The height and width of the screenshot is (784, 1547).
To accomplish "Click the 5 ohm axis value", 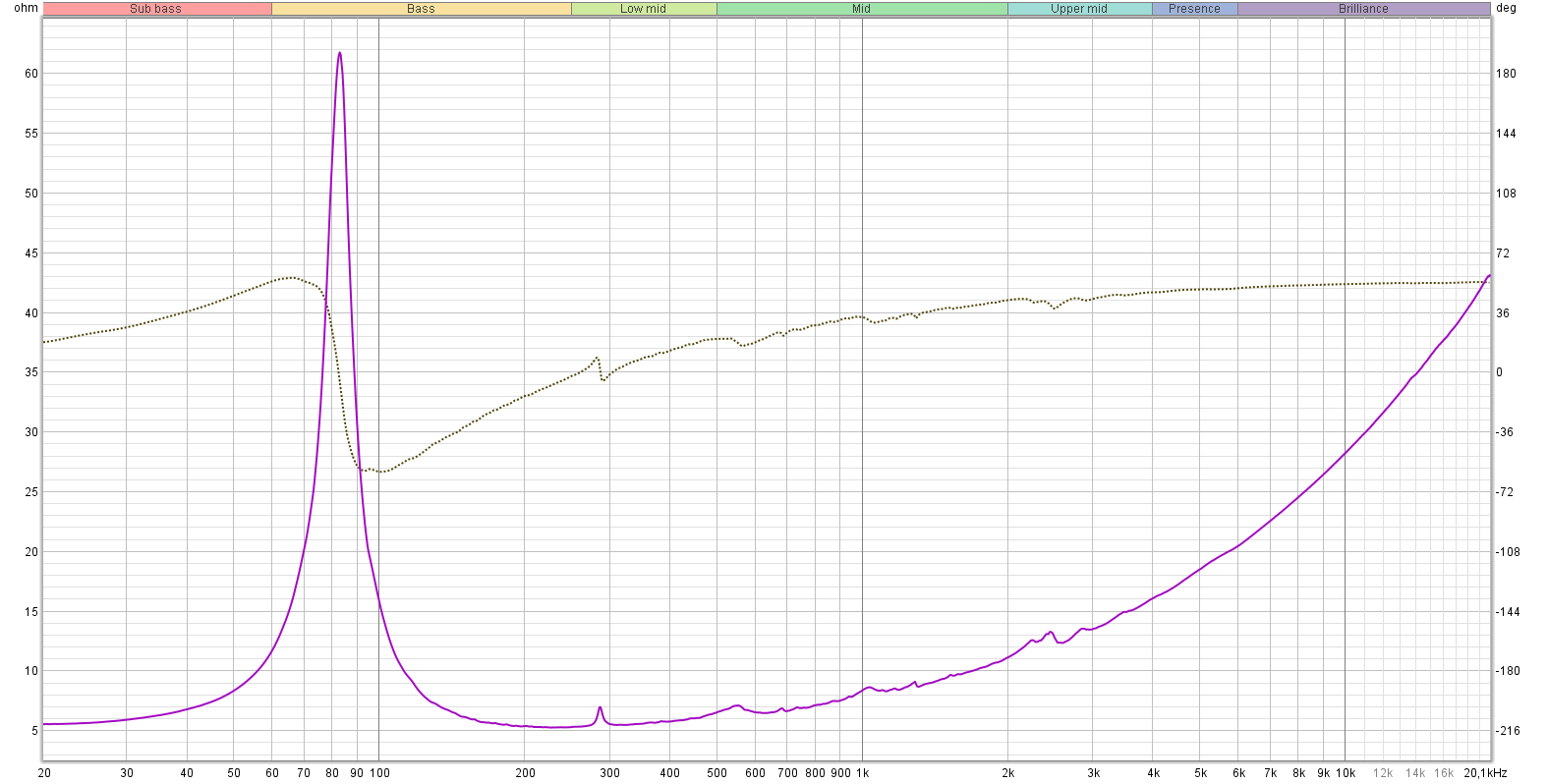I will 34,731.
